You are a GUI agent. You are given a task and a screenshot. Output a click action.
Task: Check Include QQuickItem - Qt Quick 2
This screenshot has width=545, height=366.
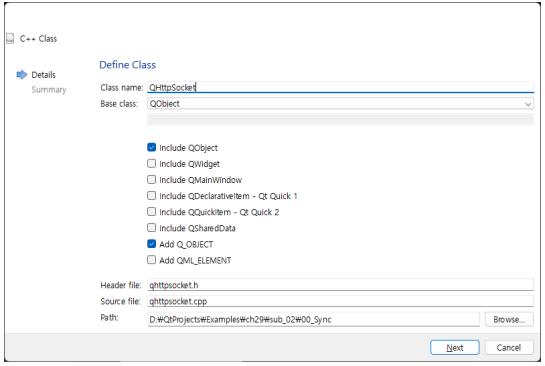point(151,212)
